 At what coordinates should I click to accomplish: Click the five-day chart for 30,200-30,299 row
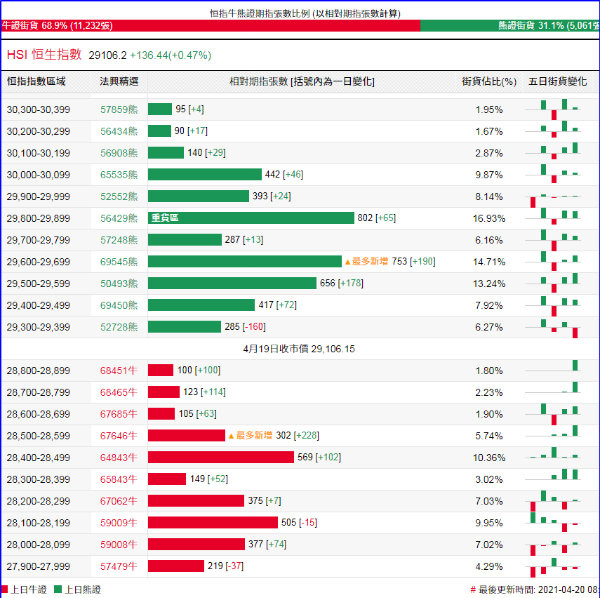[553, 129]
